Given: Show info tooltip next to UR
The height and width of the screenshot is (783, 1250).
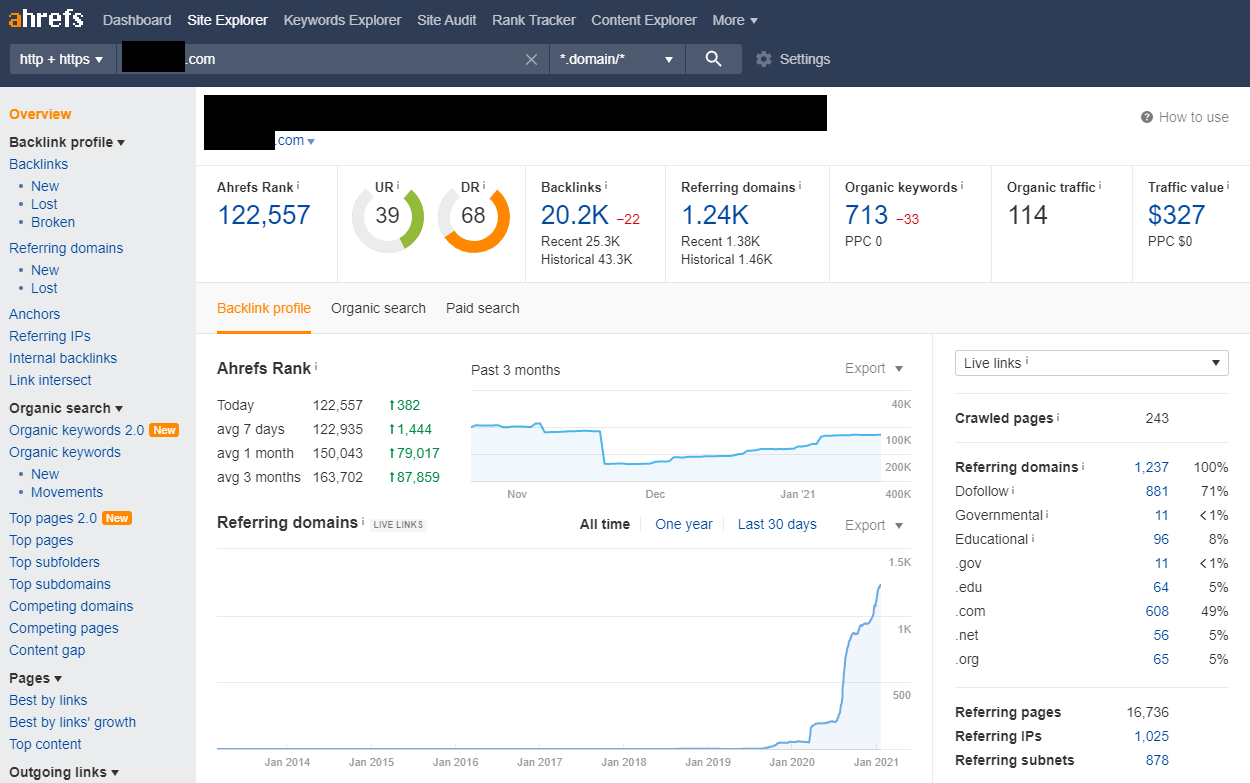Looking at the screenshot, I should click(x=398, y=186).
